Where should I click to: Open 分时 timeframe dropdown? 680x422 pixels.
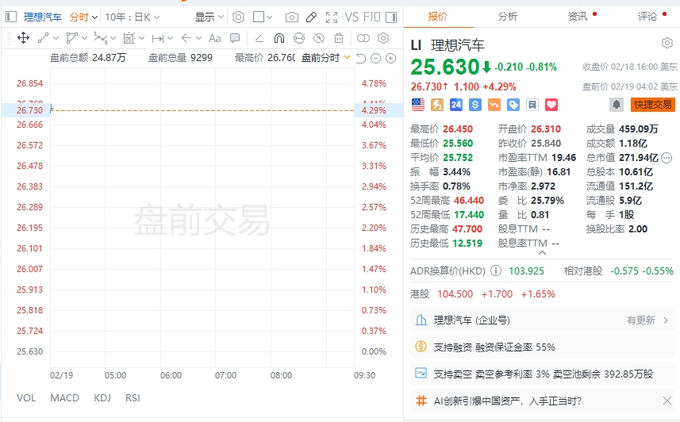point(84,17)
